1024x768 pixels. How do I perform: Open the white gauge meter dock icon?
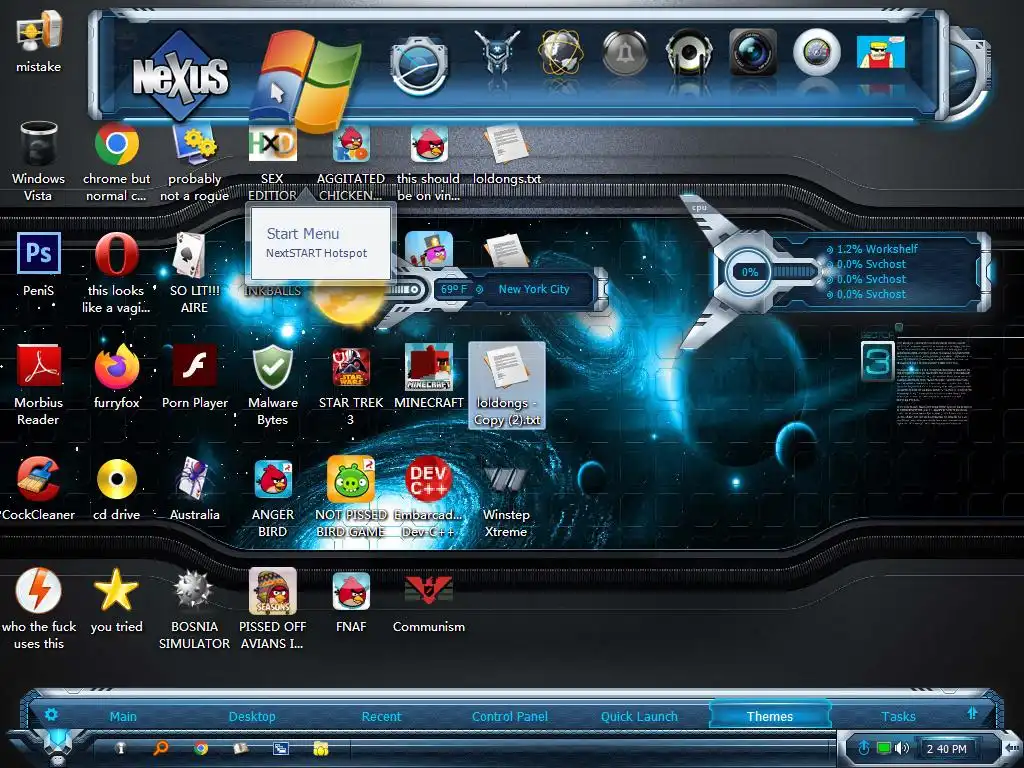[x=816, y=52]
